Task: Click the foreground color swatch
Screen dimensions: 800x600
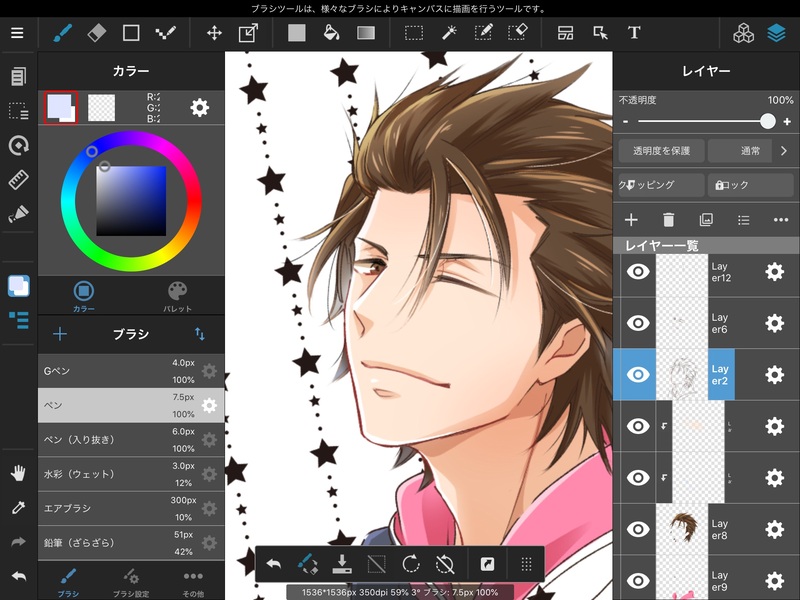Action: point(61,107)
